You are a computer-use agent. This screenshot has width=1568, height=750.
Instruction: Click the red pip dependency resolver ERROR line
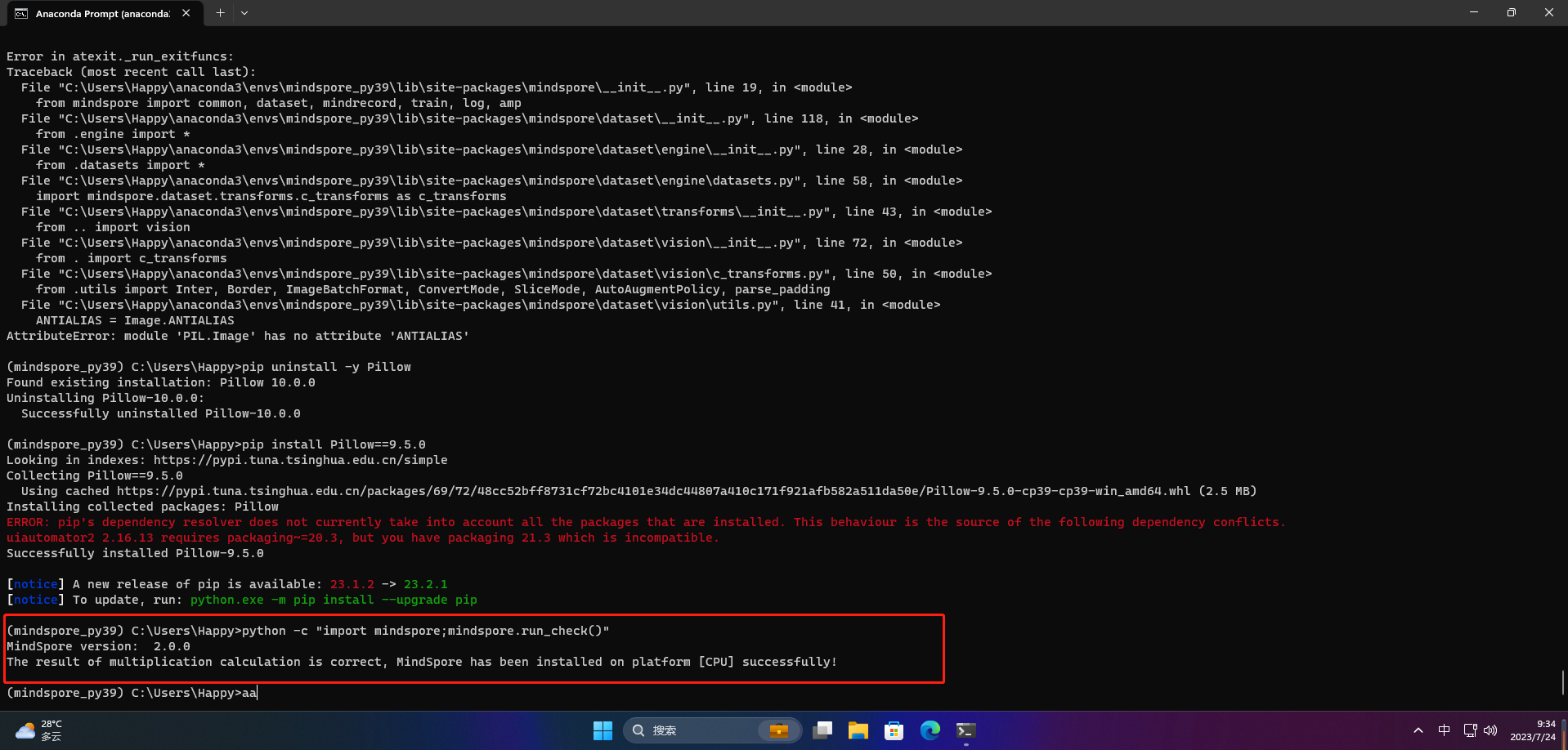pos(646,522)
